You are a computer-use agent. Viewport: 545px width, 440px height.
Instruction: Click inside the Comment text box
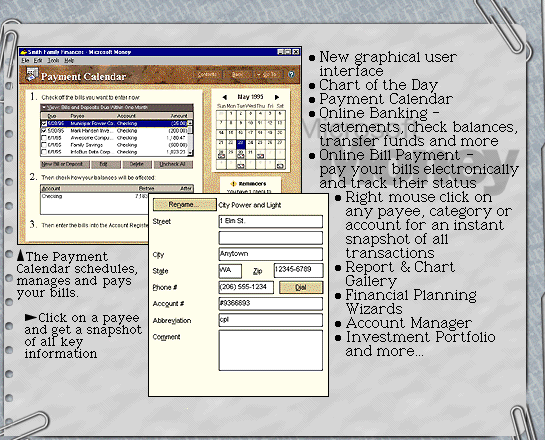[270, 350]
